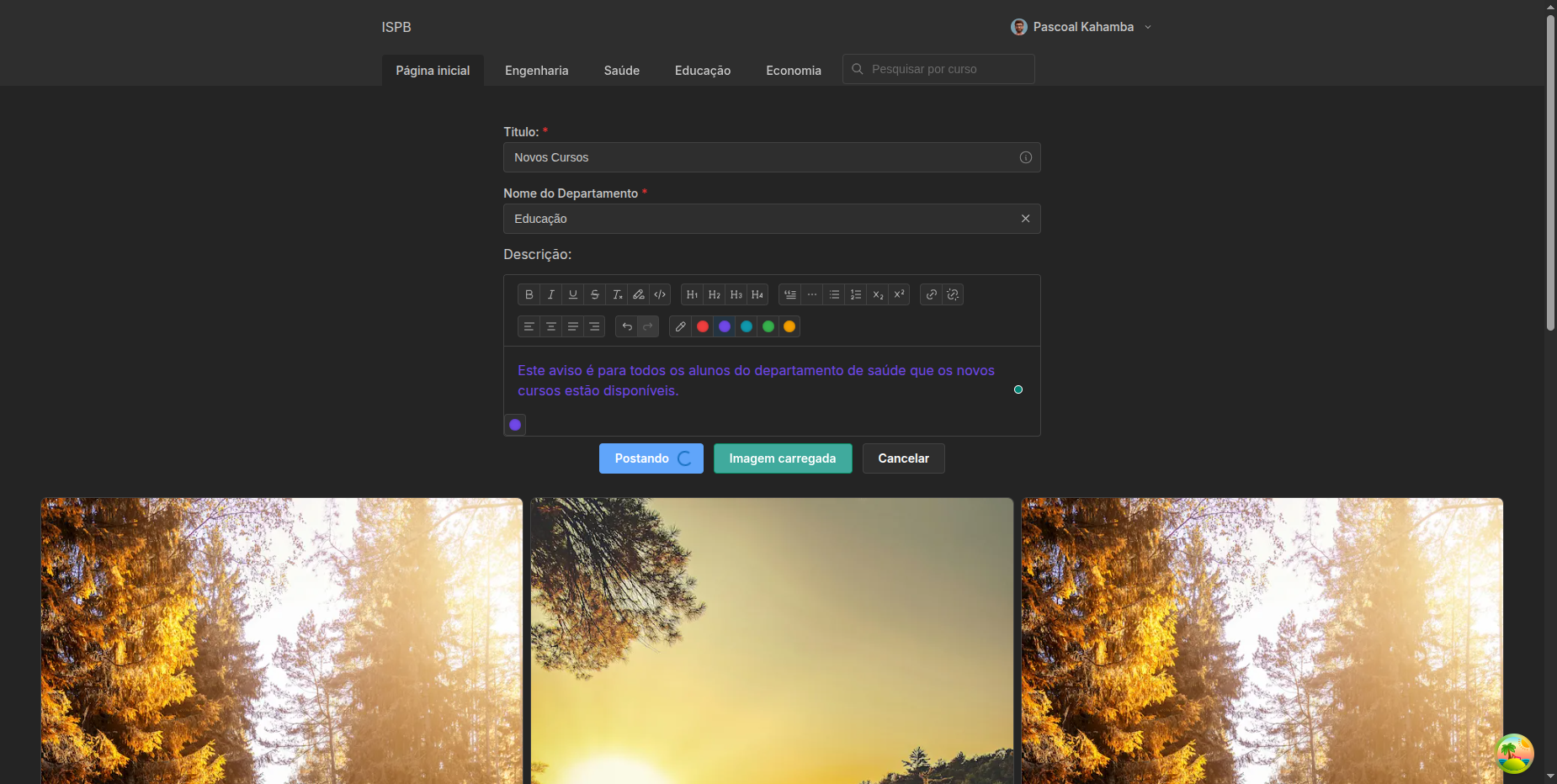The height and width of the screenshot is (784, 1557).
Task: Apply italic formatting to the description
Action: point(550,294)
